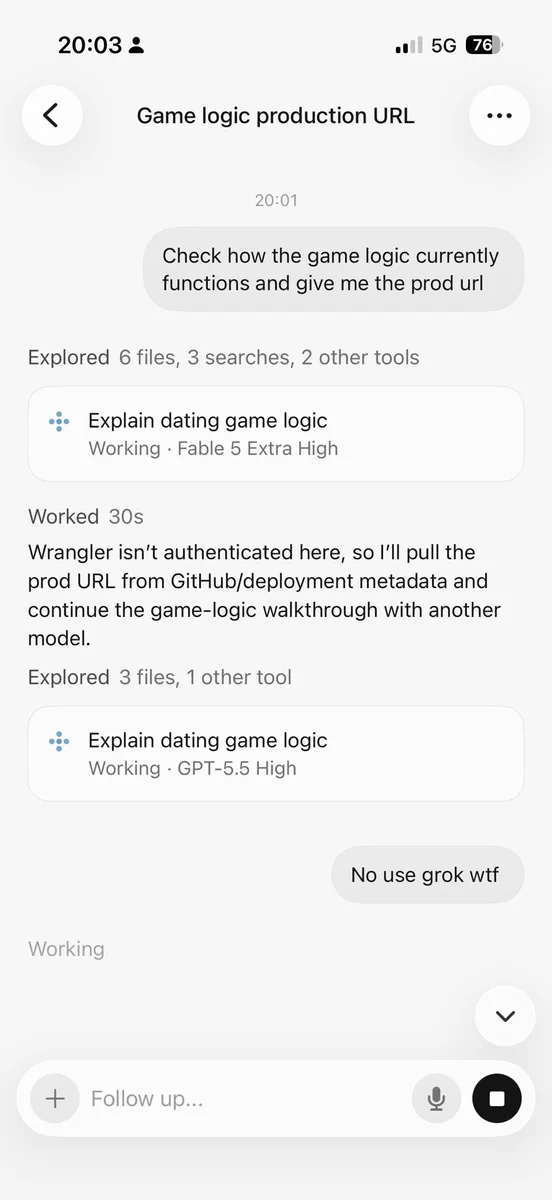Tap the 'Wrangler isn't authenticated here' response text
This screenshot has width=552, height=1200.
coord(266,595)
